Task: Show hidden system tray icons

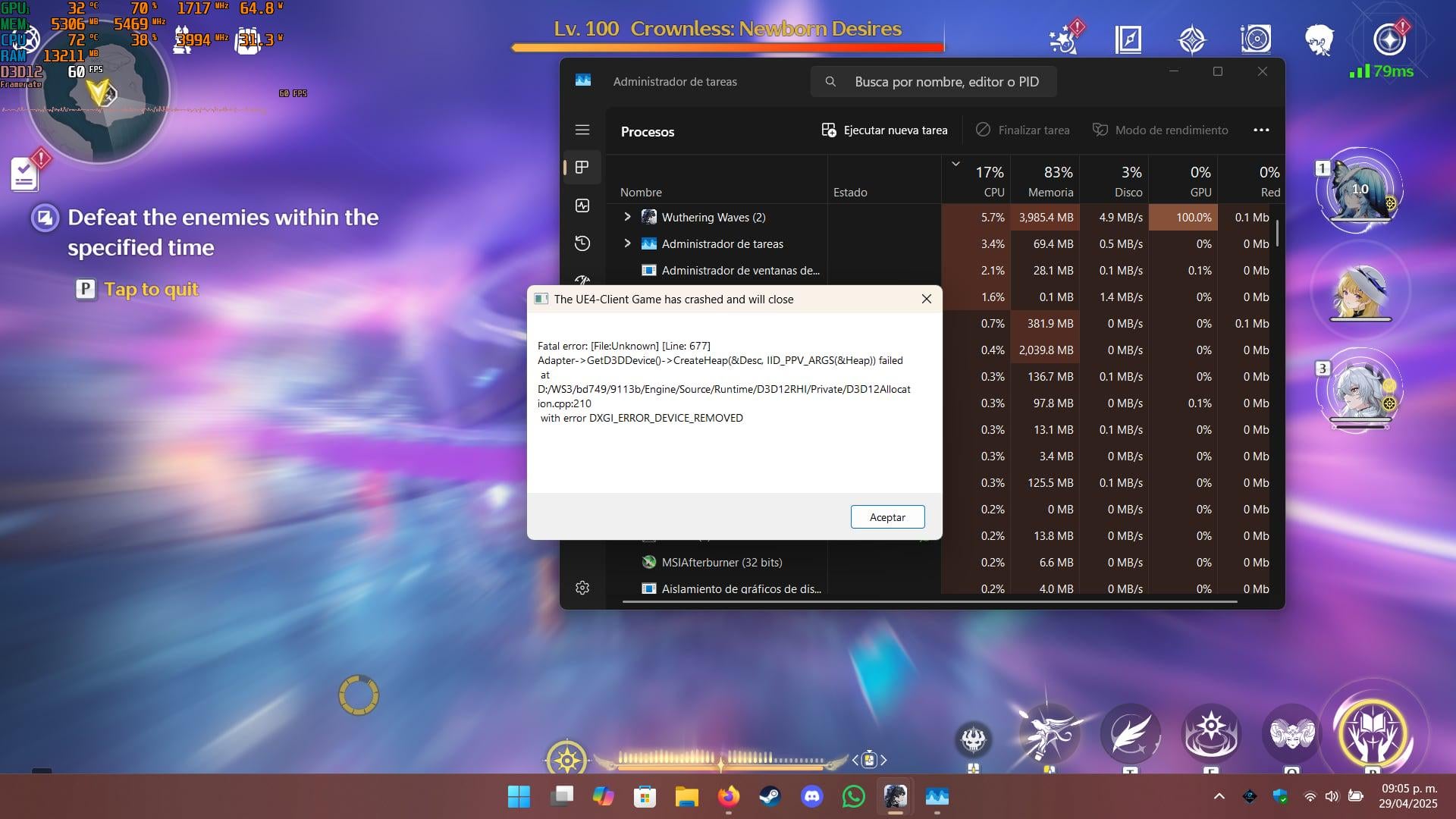Action: tap(1219, 796)
